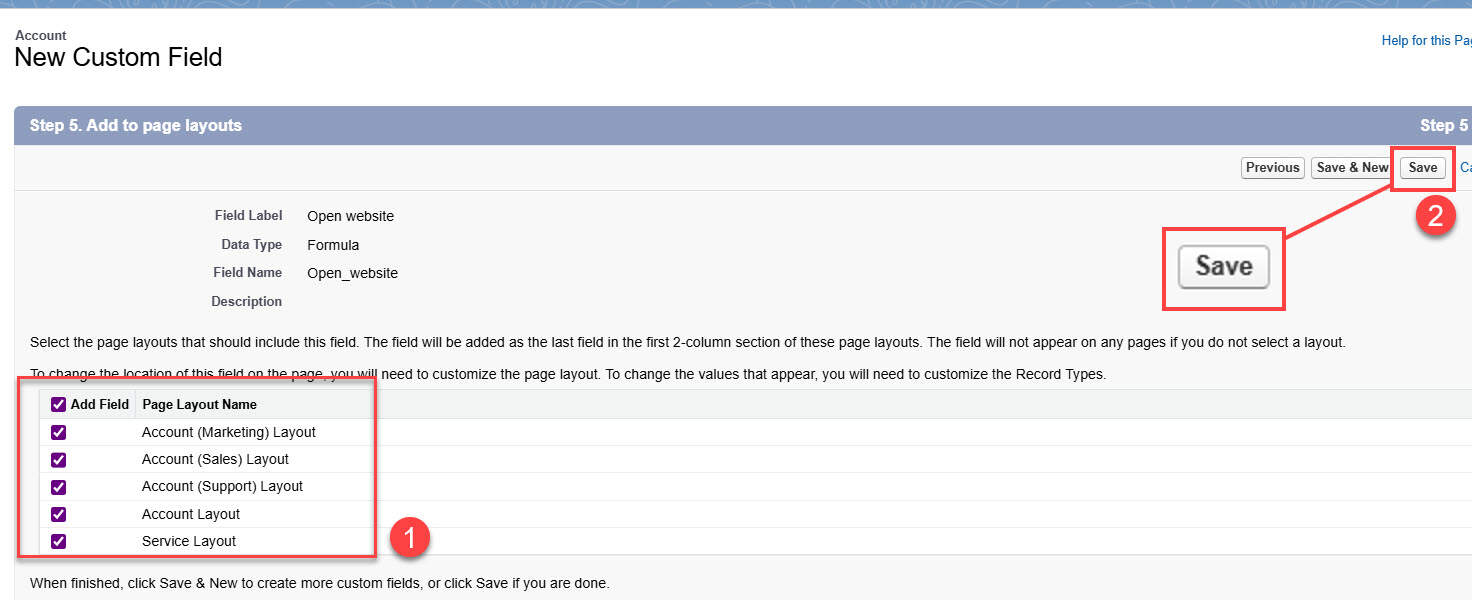Uncheck the Account (Marketing) Layout checkbox
The width and height of the screenshot is (1472, 600).
pyautogui.click(x=58, y=432)
